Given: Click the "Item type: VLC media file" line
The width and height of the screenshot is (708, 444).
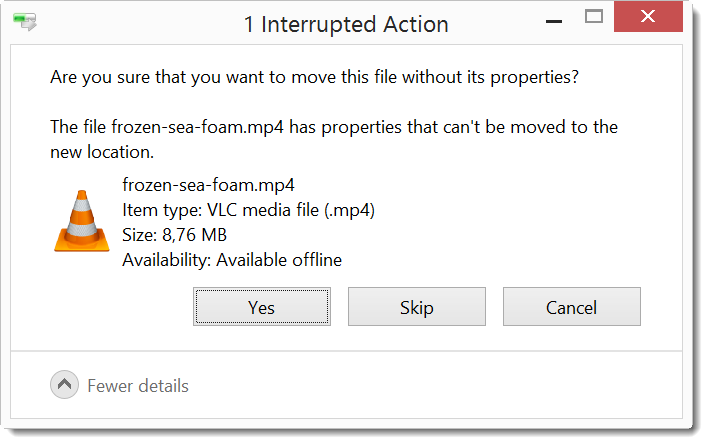Looking at the screenshot, I should coord(248,210).
